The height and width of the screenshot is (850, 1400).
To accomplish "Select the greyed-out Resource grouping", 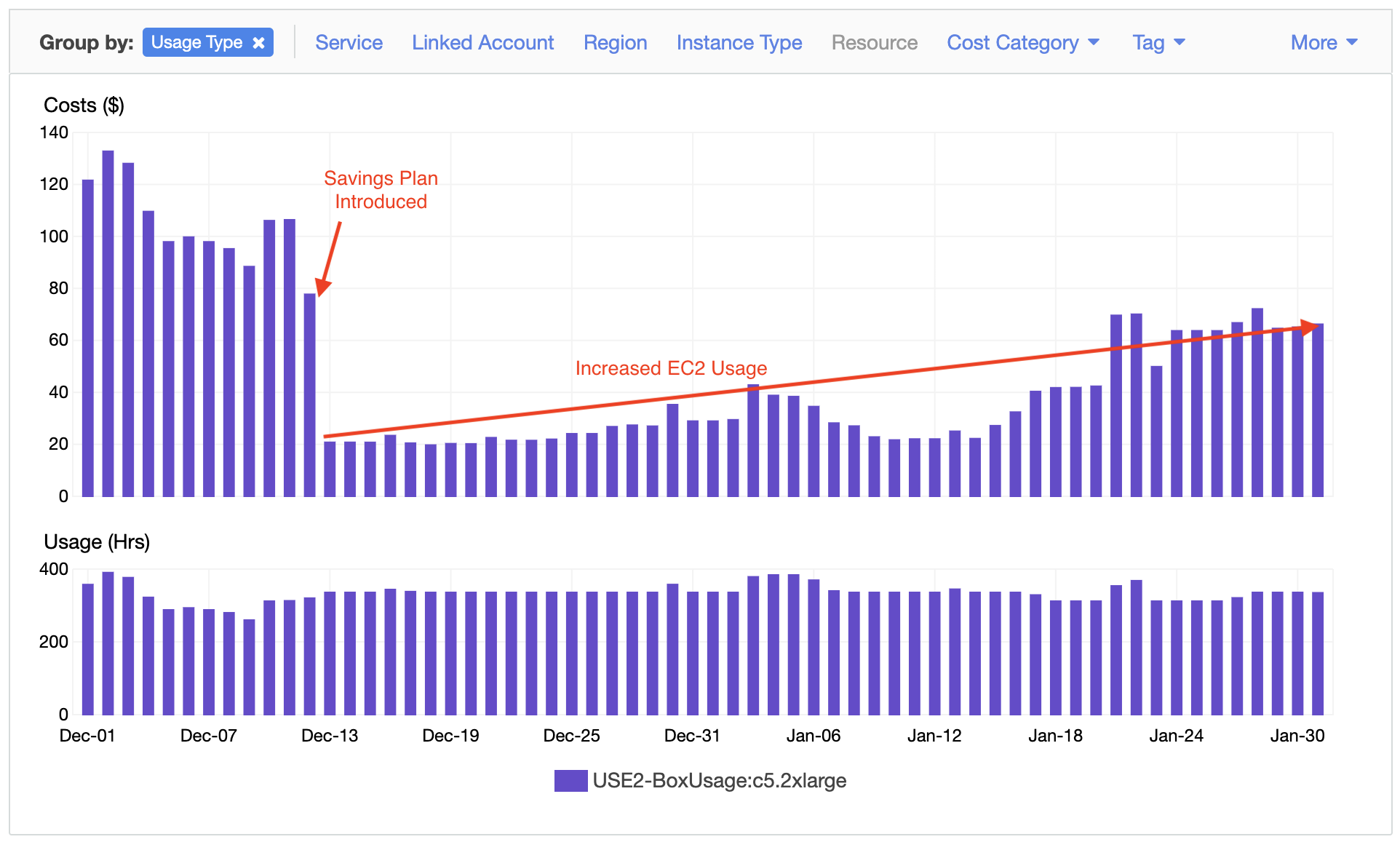I will 874,43.
